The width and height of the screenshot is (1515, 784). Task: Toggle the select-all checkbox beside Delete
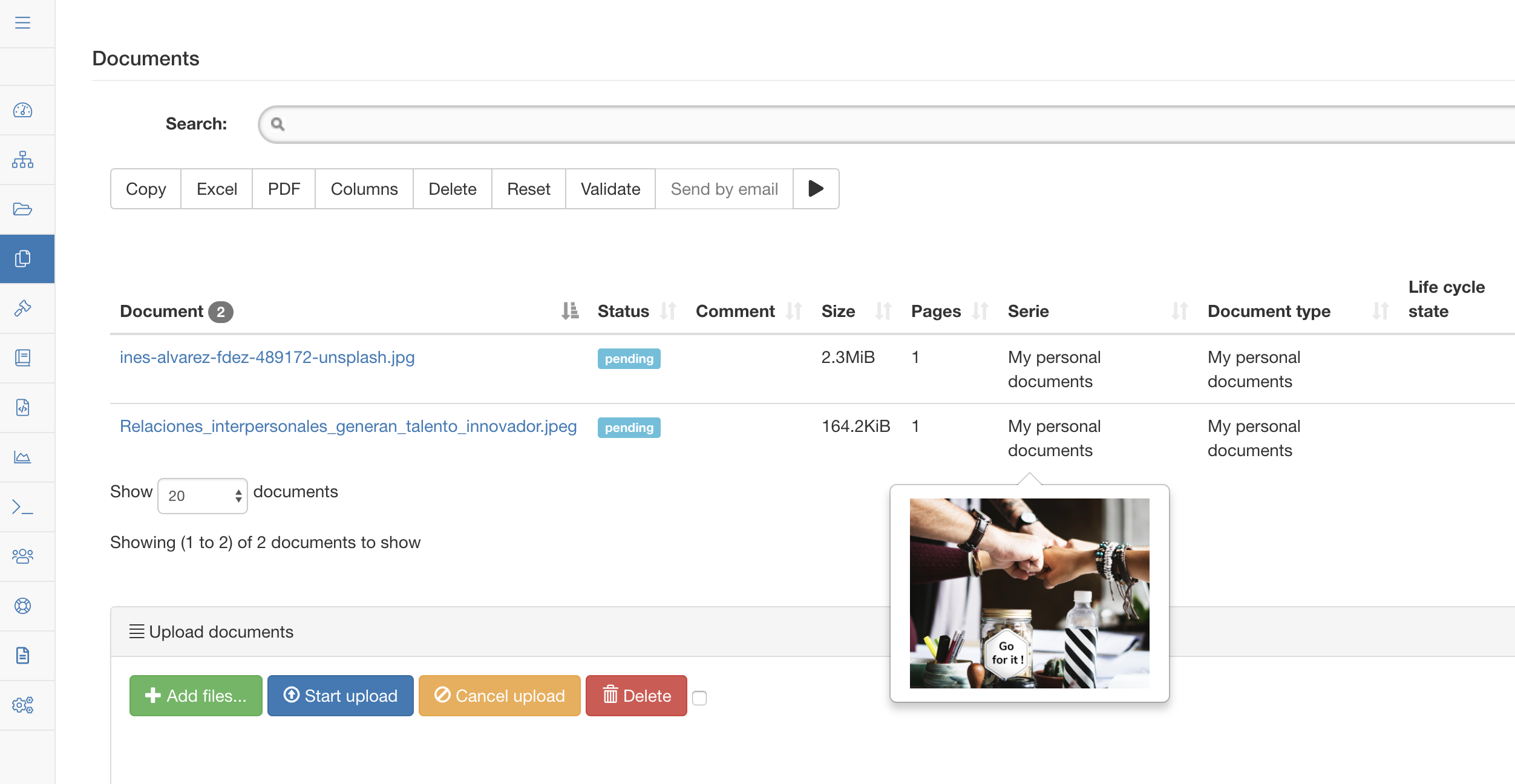point(699,697)
